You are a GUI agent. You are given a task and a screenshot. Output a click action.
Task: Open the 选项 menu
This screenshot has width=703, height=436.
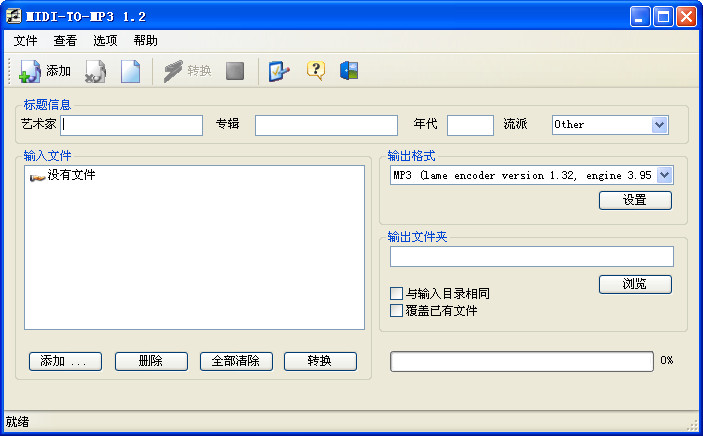pyautogui.click(x=105, y=41)
